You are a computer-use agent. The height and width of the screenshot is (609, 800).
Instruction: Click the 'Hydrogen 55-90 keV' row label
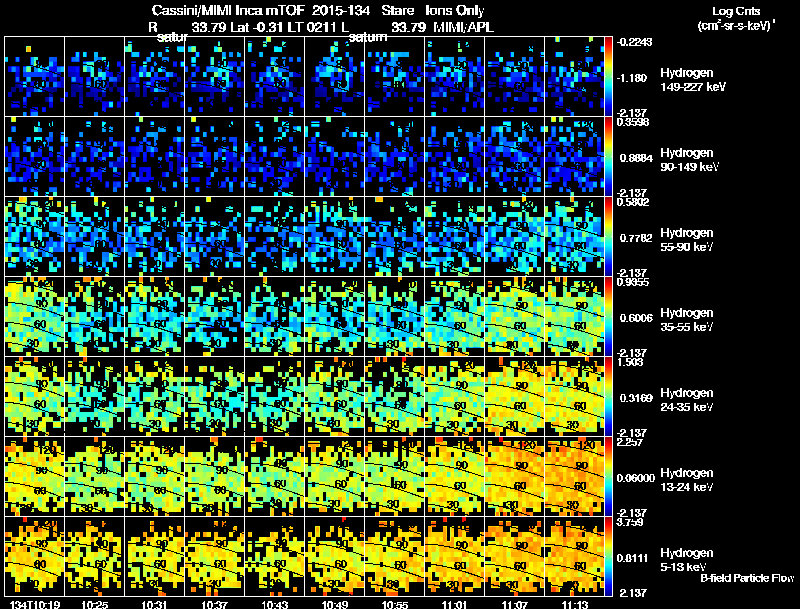click(687, 240)
